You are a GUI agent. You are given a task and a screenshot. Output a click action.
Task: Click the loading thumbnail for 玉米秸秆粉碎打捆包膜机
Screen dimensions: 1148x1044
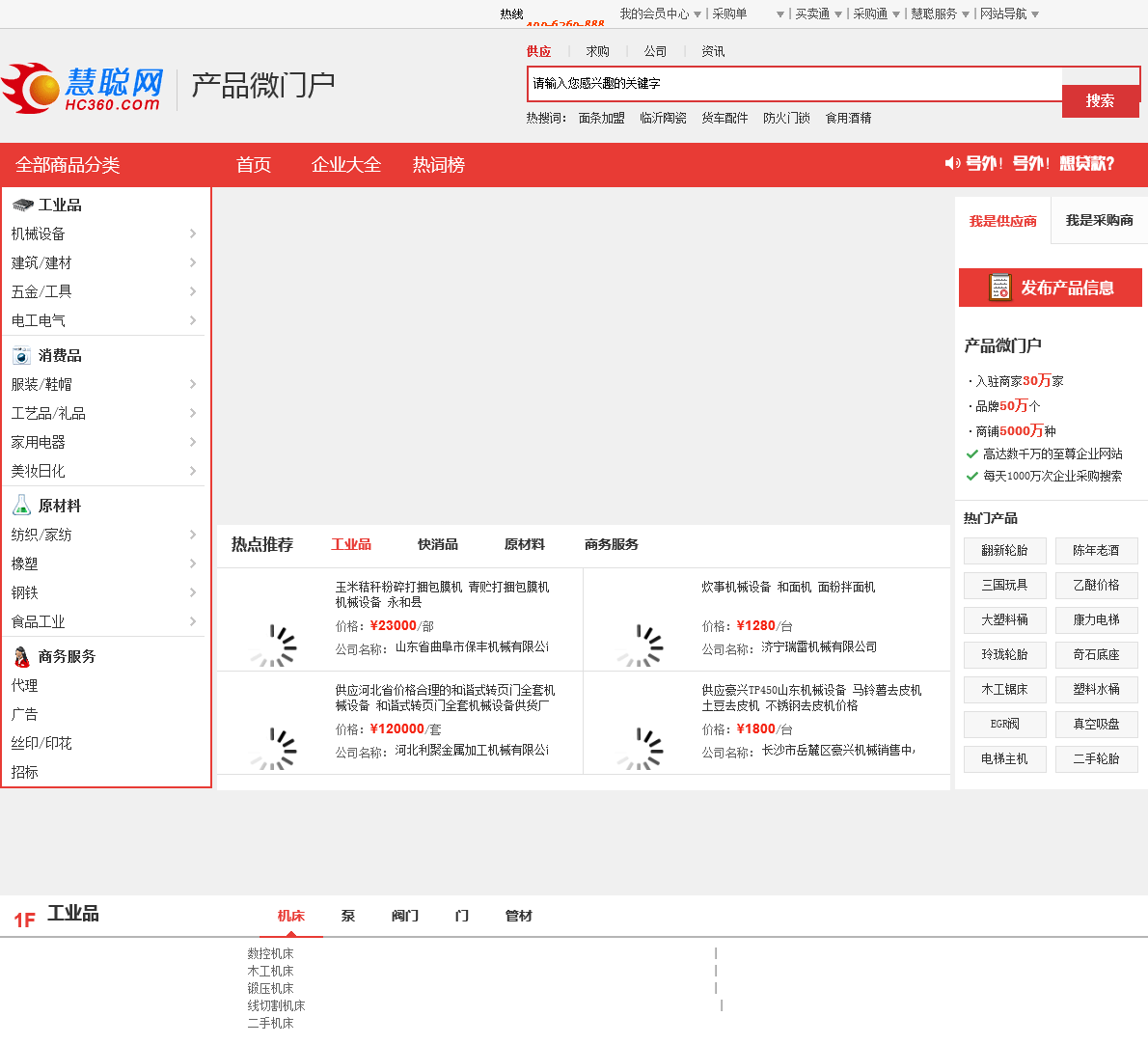tap(273, 645)
